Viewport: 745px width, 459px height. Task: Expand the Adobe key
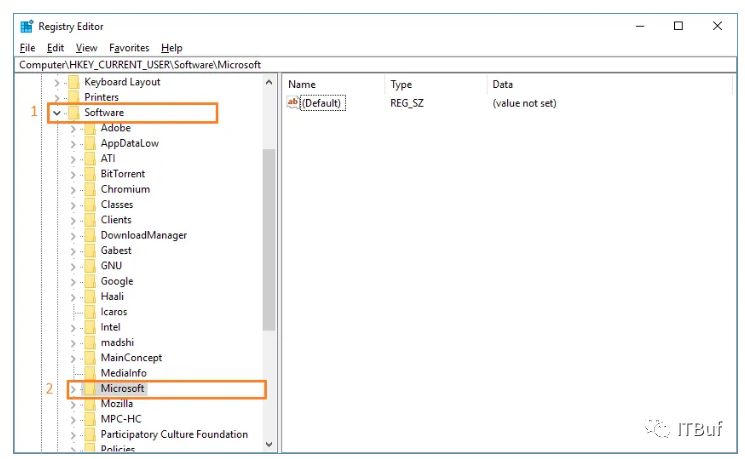click(x=73, y=129)
